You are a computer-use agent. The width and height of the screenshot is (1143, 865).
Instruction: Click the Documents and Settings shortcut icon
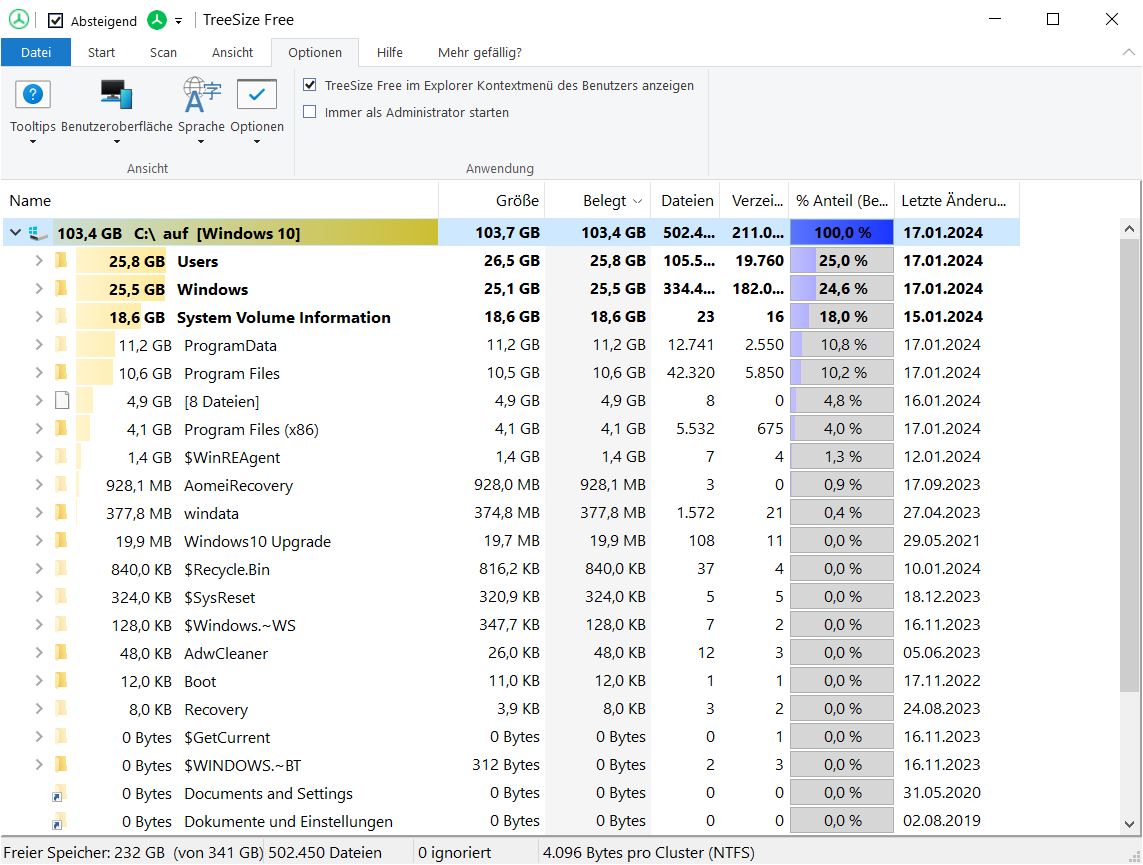(58, 793)
